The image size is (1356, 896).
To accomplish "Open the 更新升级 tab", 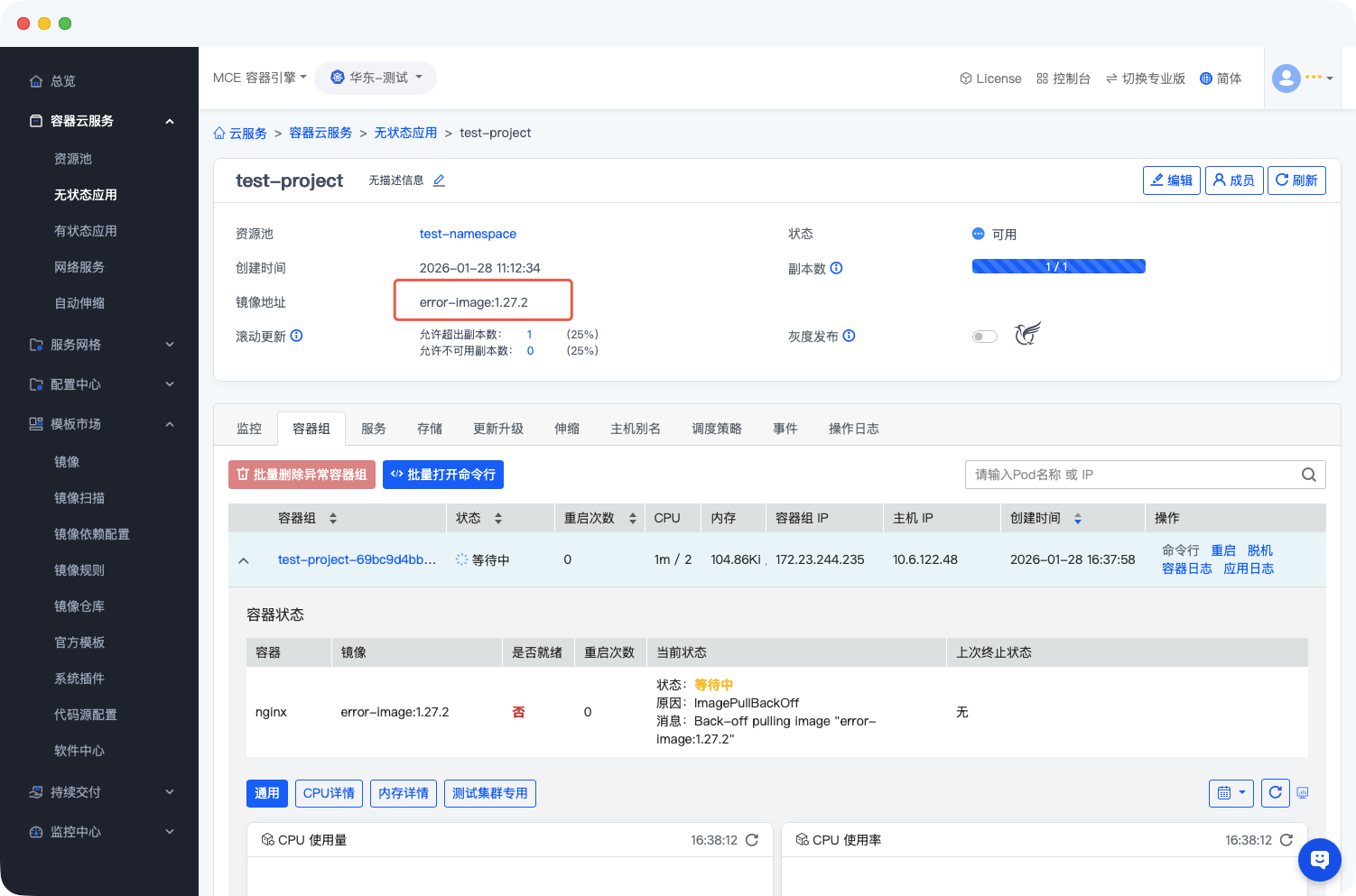I will (x=497, y=429).
